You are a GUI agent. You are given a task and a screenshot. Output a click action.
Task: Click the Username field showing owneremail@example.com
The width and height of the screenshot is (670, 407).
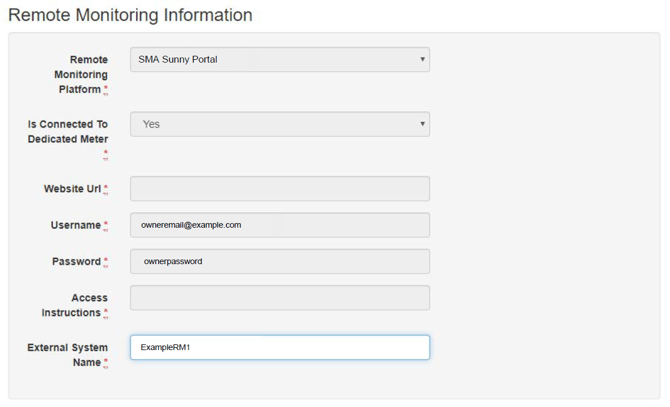click(280, 225)
